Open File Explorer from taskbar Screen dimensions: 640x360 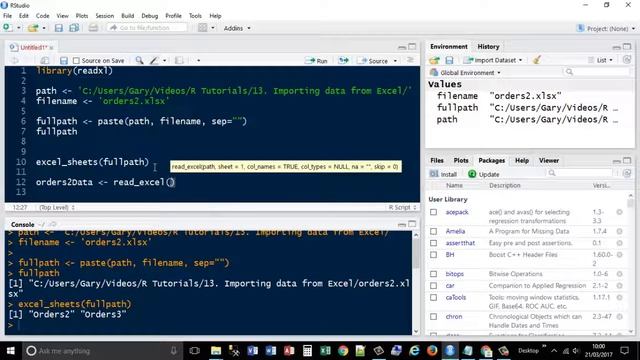pos(216,351)
